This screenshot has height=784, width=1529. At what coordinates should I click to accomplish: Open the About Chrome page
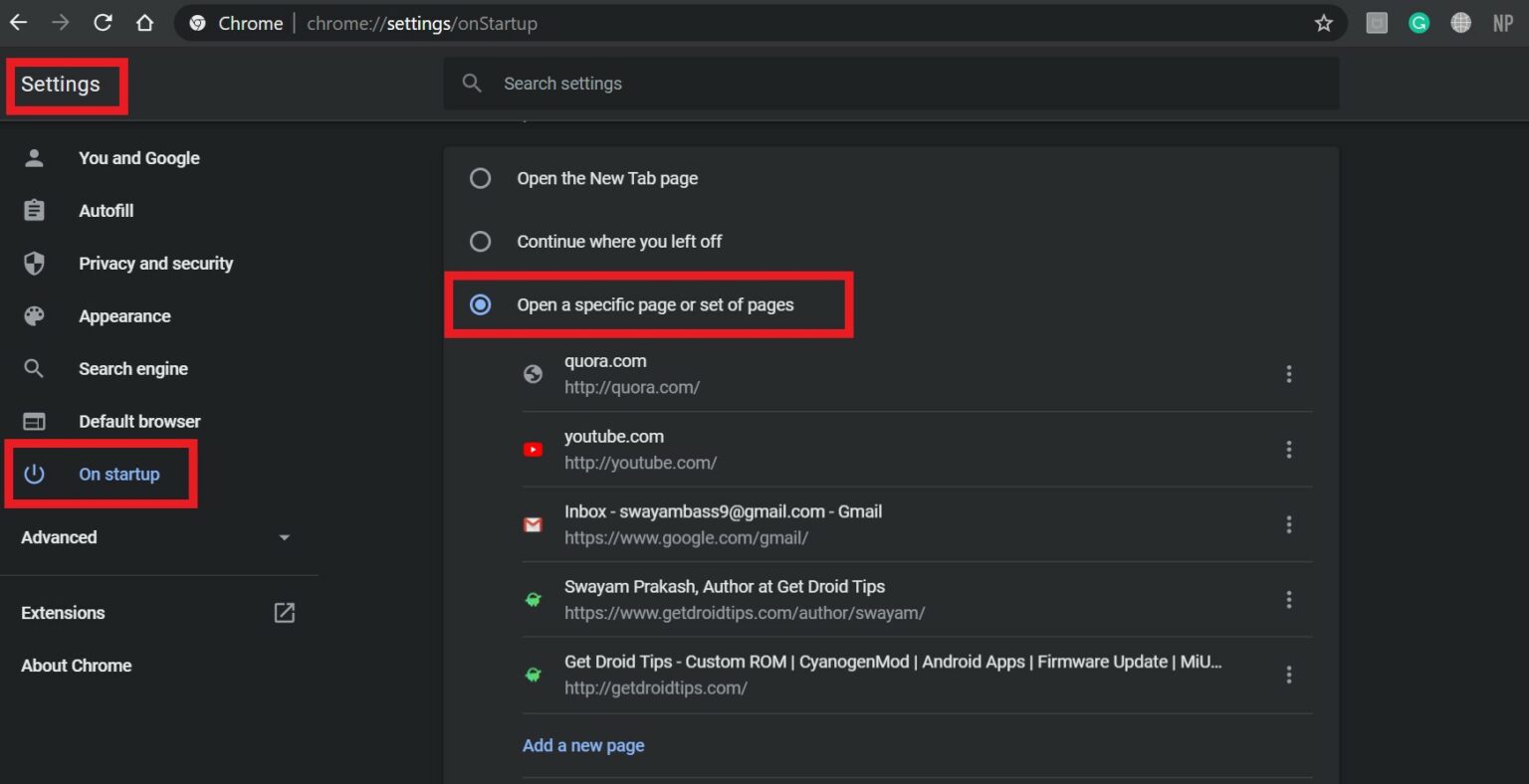point(77,666)
